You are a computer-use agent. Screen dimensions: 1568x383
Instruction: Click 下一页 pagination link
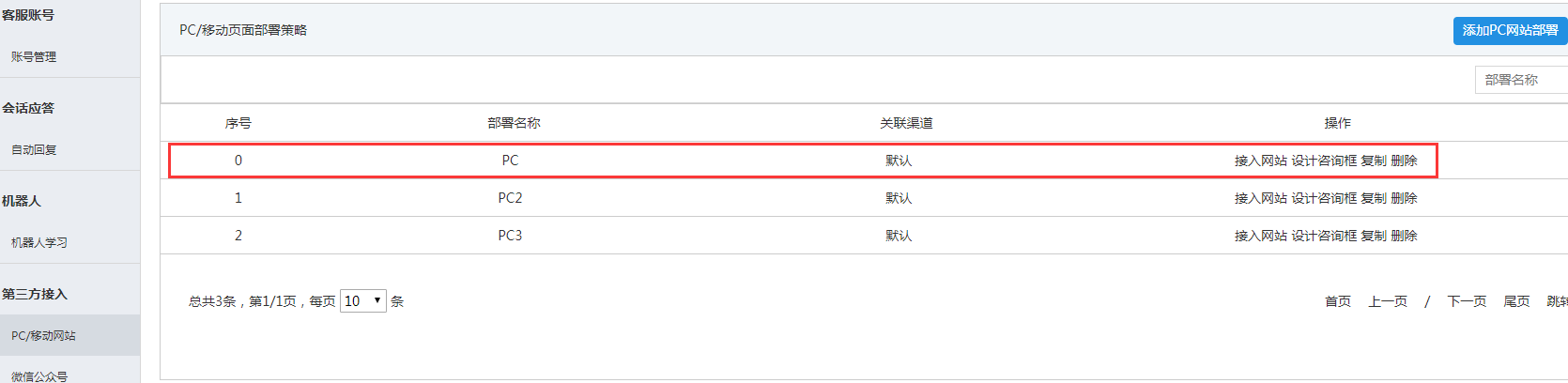(1467, 301)
